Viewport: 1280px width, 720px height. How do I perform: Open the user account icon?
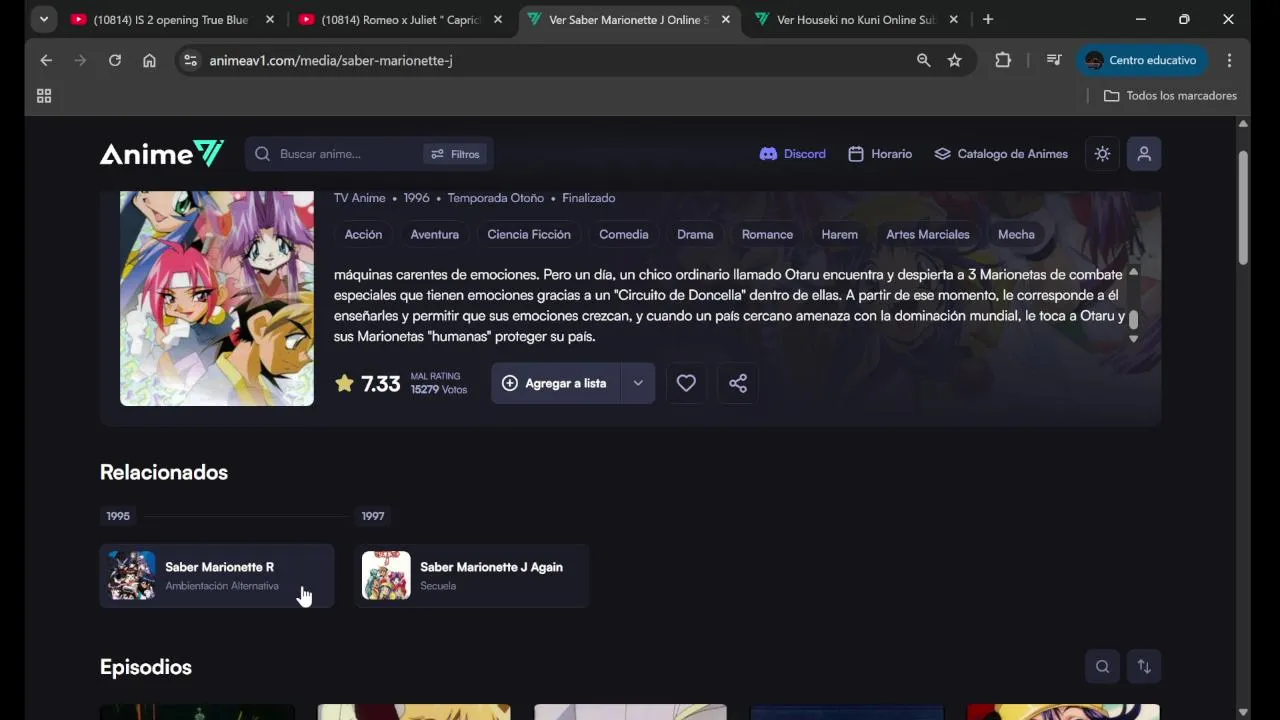pyautogui.click(x=1144, y=154)
